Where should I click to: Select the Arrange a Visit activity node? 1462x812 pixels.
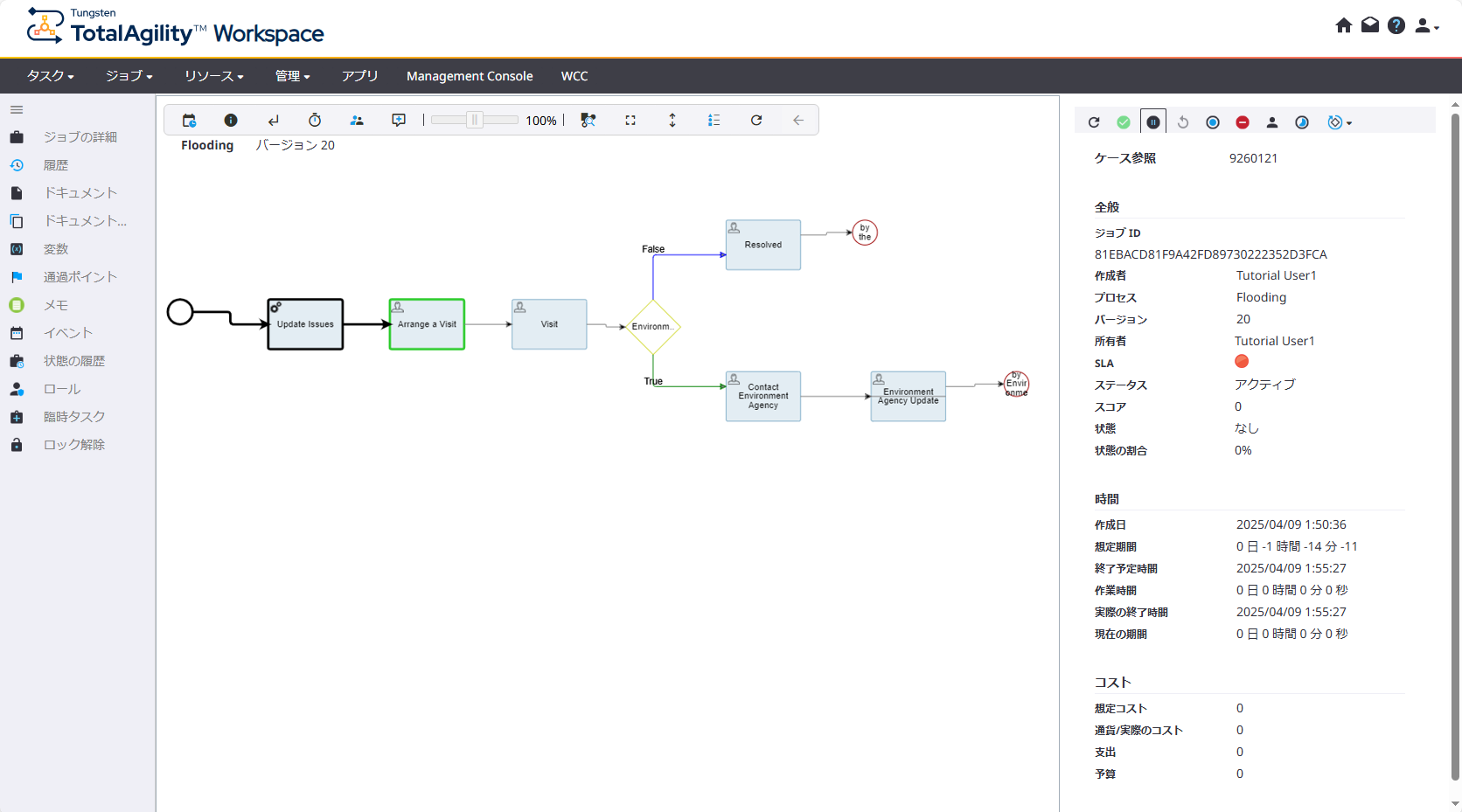pyautogui.click(x=427, y=324)
